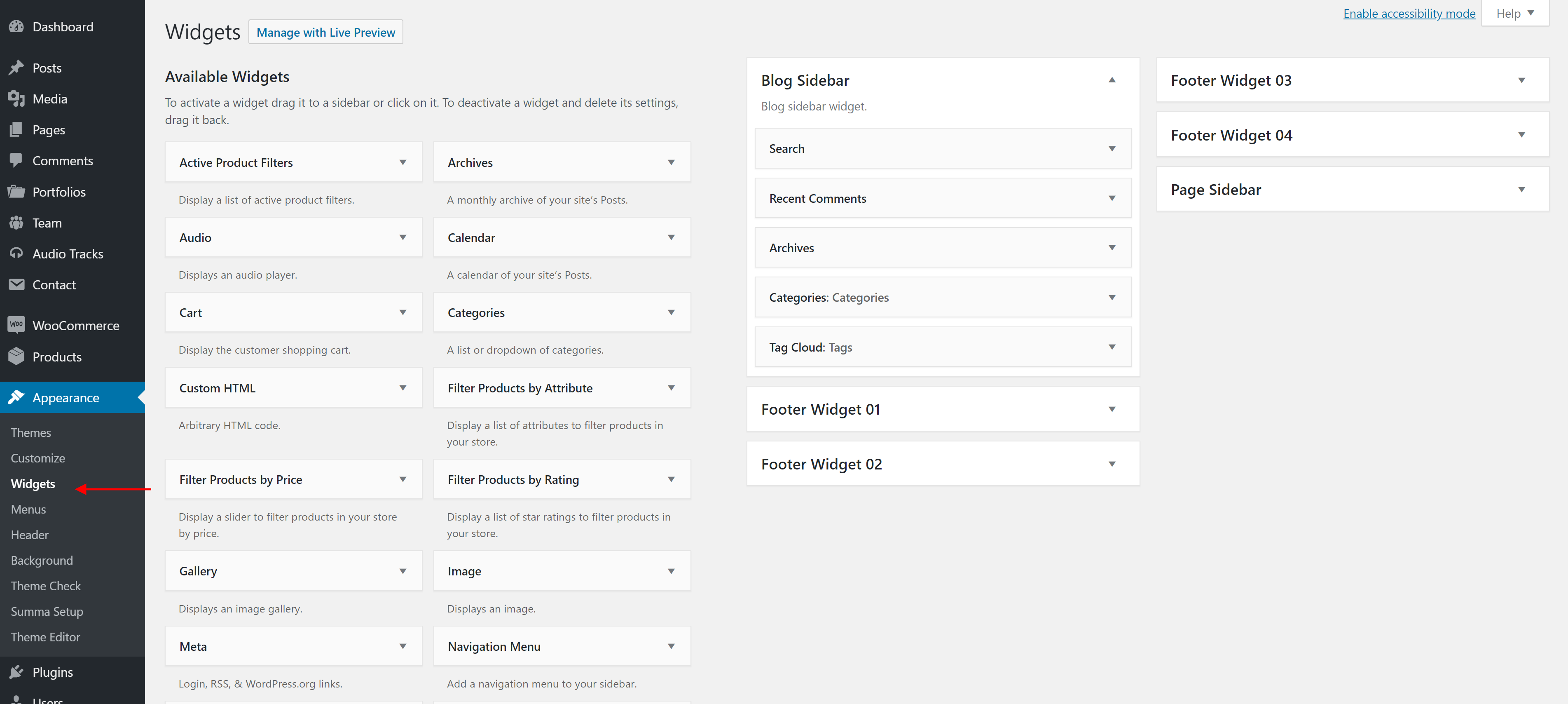Click Enable accessibility mode link

(x=1409, y=14)
